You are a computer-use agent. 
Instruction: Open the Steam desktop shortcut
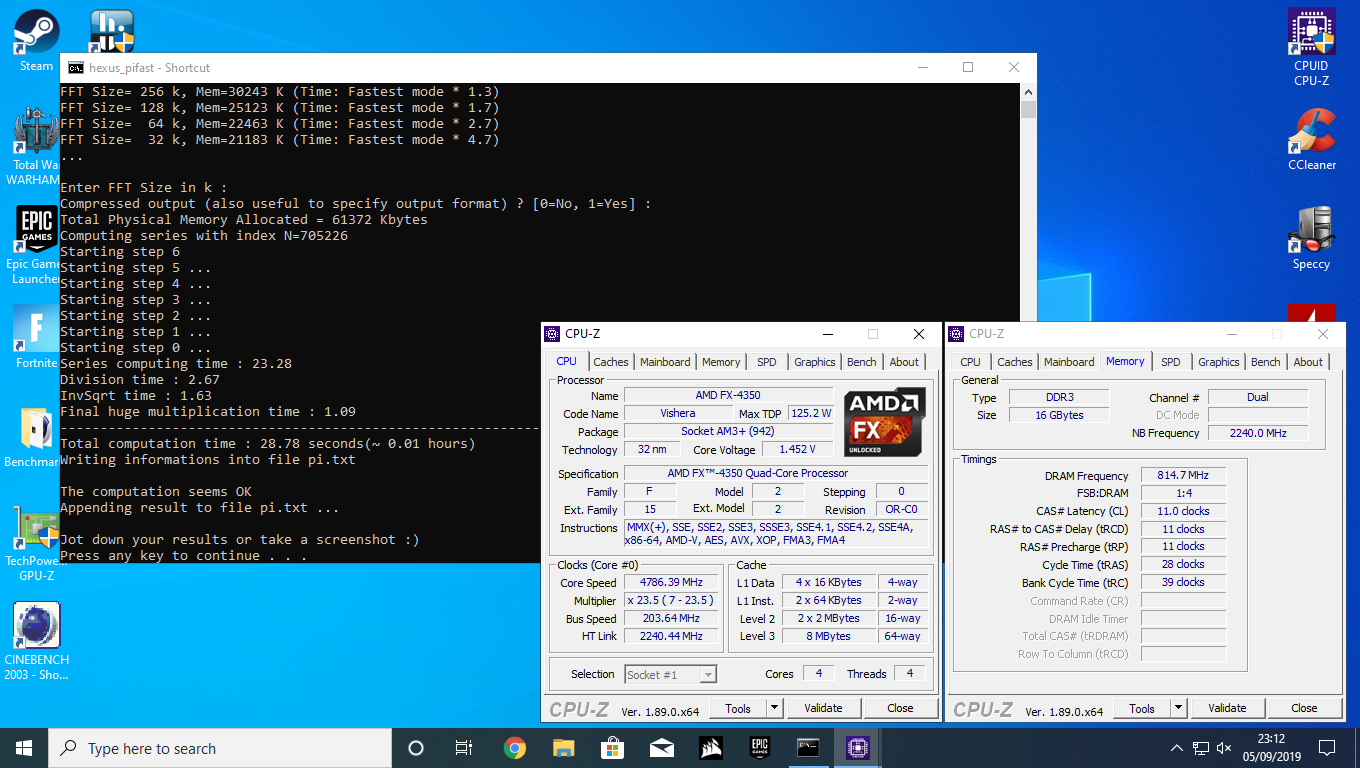tap(36, 40)
